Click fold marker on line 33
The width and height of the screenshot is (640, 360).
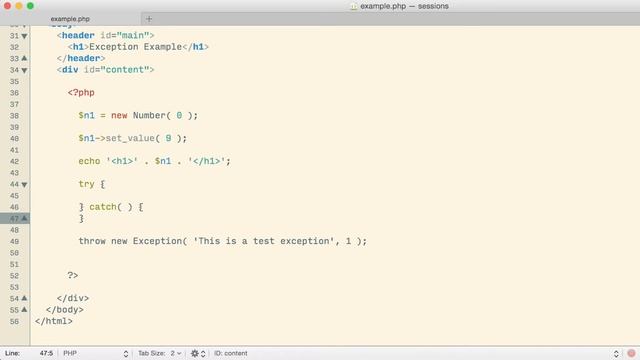tap(24, 58)
